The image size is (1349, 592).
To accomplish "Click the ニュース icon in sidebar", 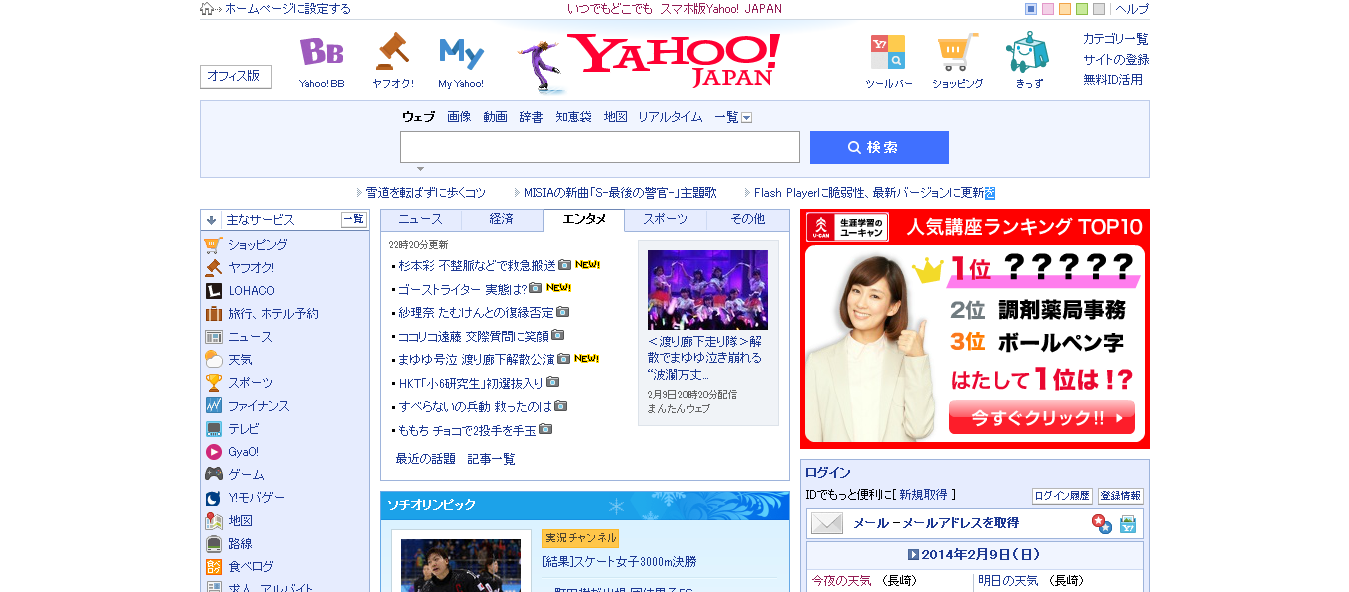I will pyautogui.click(x=213, y=337).
